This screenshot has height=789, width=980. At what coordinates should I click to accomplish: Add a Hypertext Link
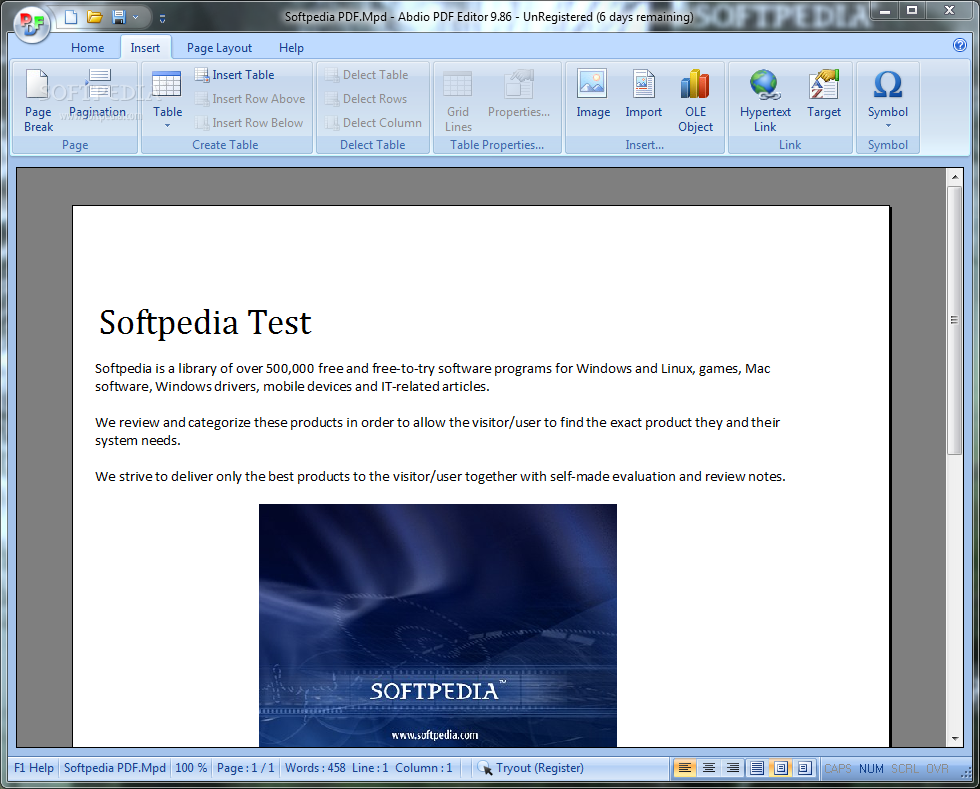click(765, 101)
